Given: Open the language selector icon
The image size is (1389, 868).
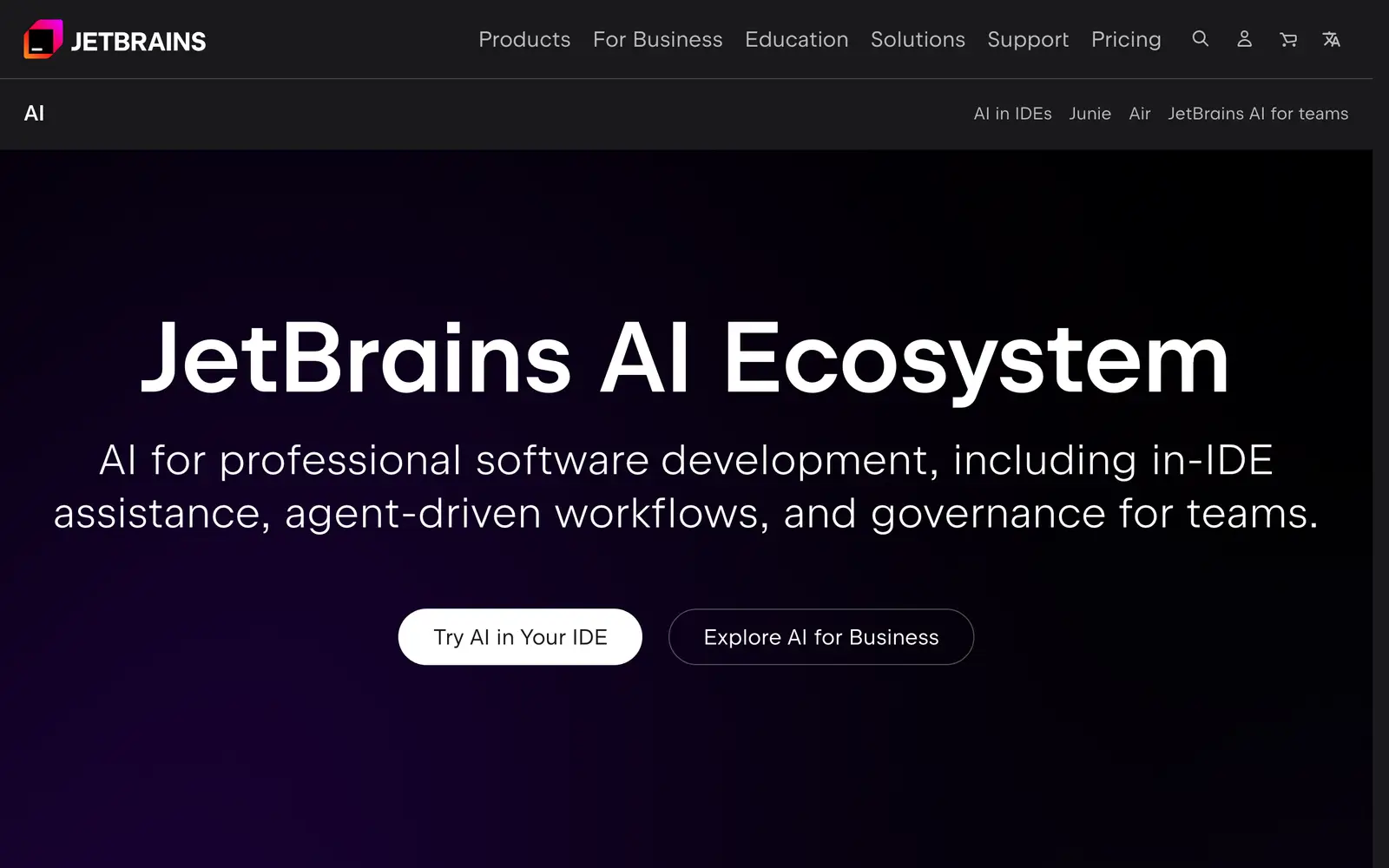Looking at the screenshot, I should click(x=1332, y=39).
